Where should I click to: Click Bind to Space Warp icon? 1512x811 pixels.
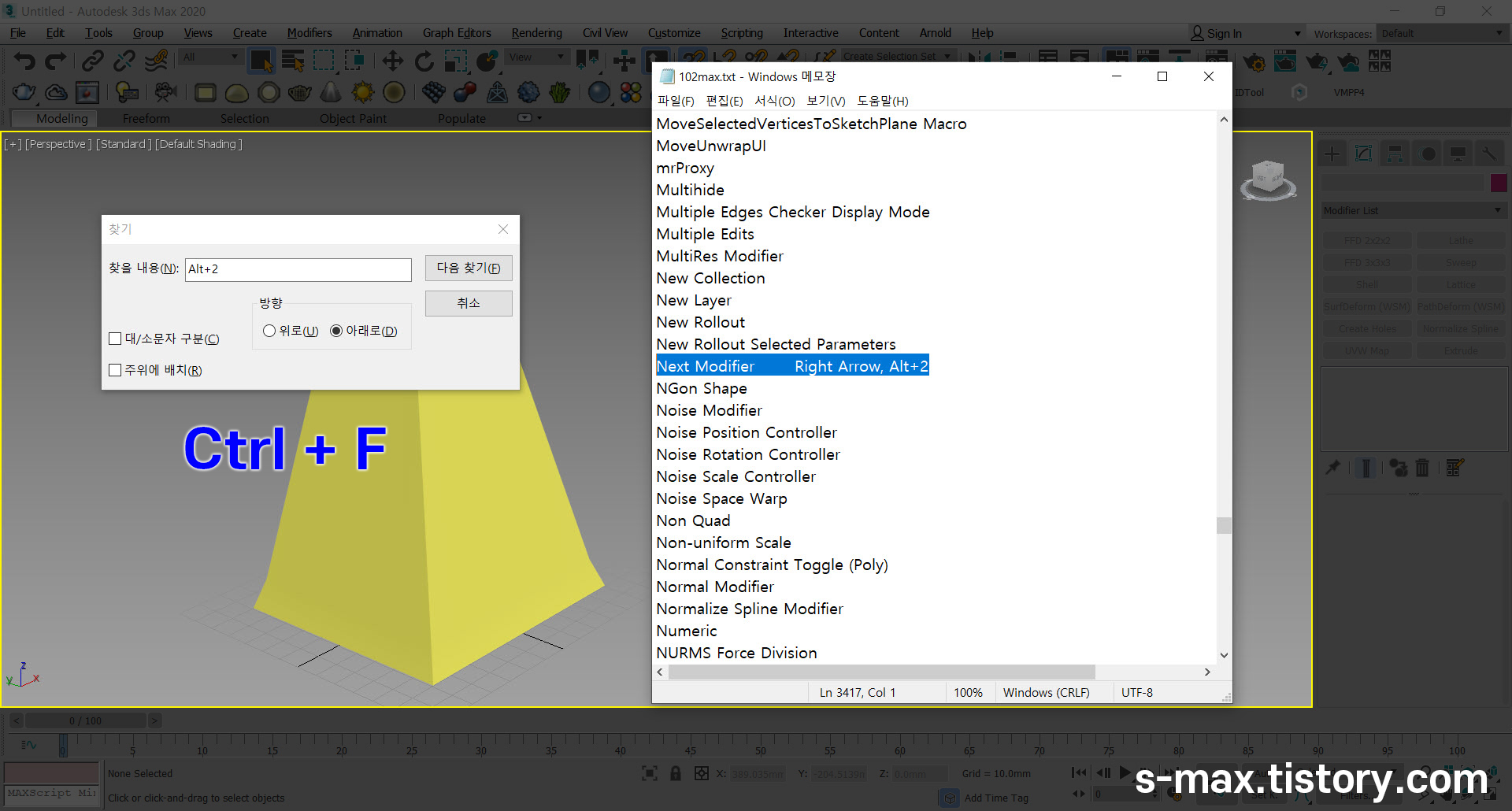[157, 61]
